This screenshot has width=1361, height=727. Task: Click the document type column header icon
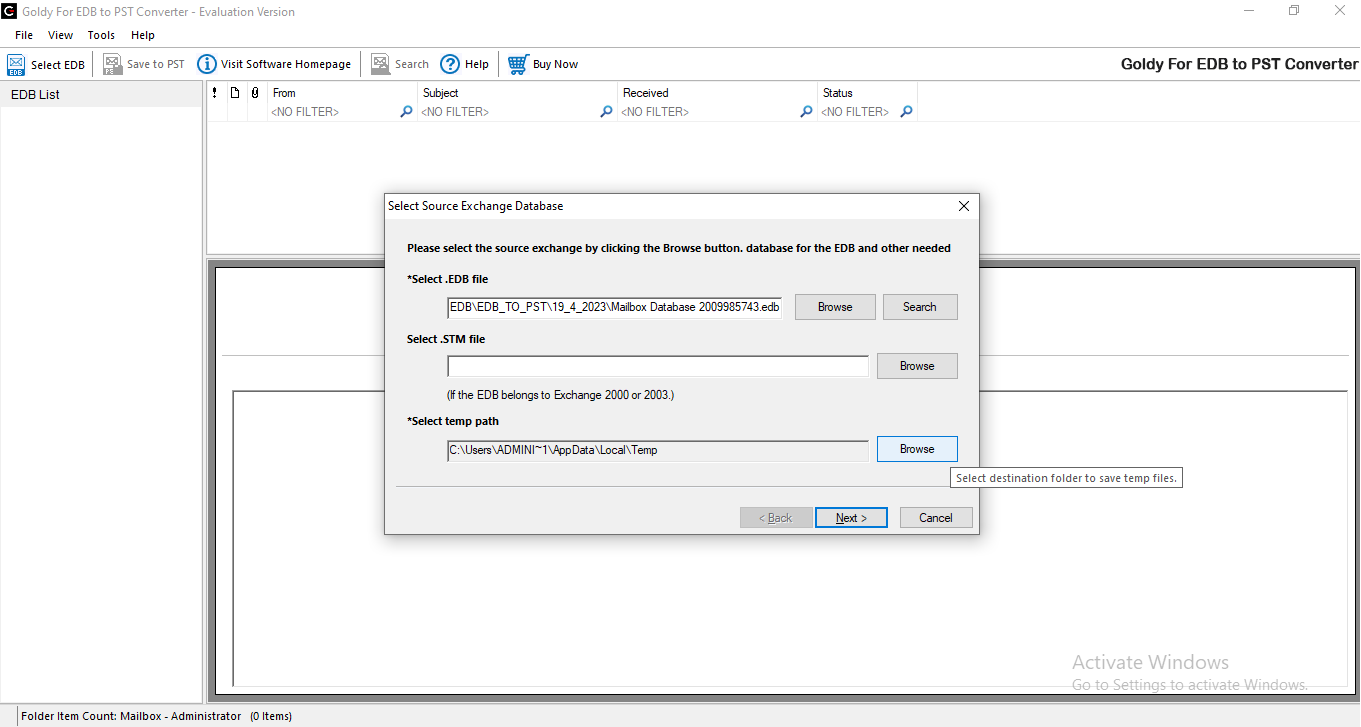coord(235,93)
